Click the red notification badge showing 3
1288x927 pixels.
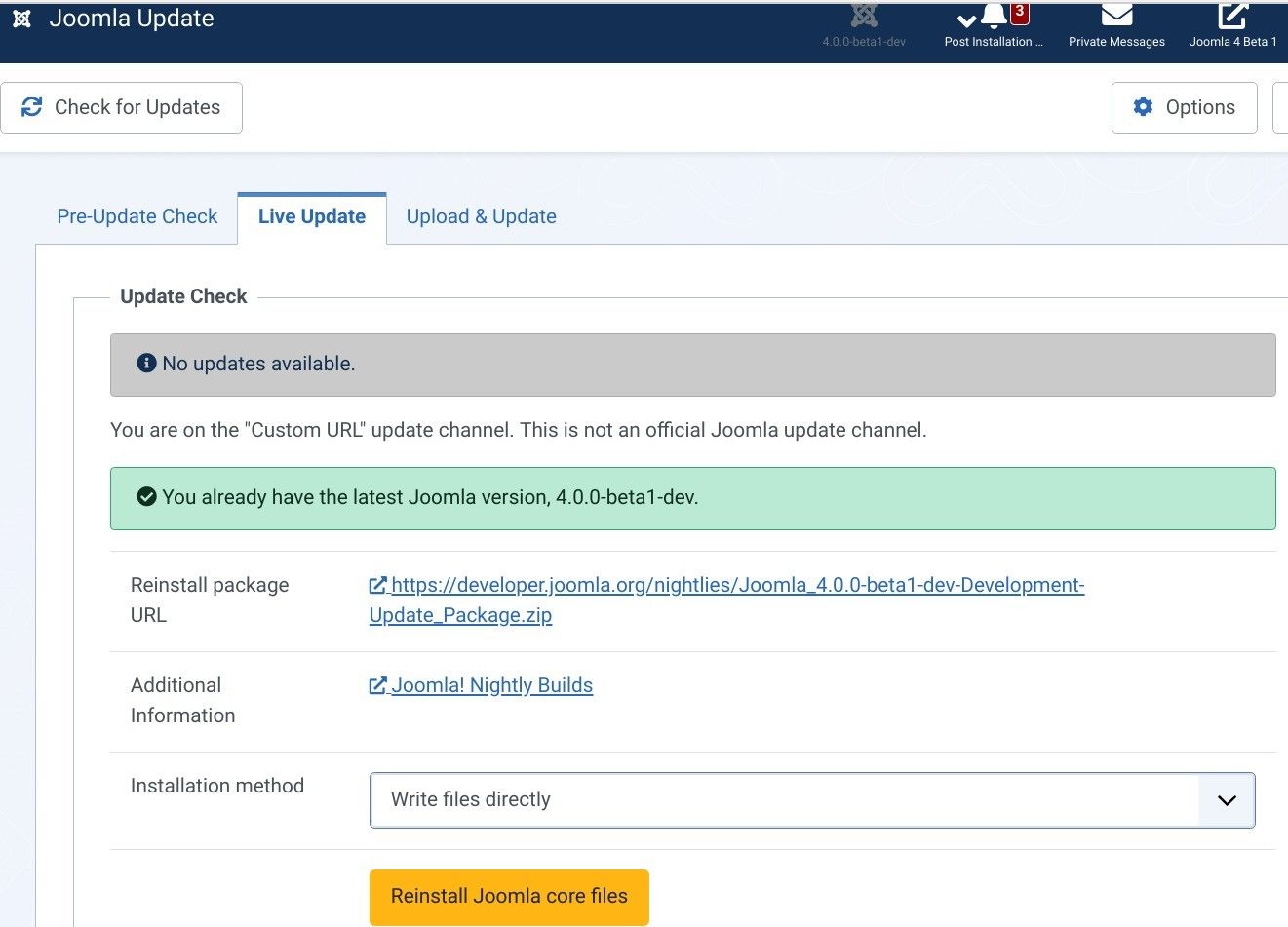(x=1020, y=13)
